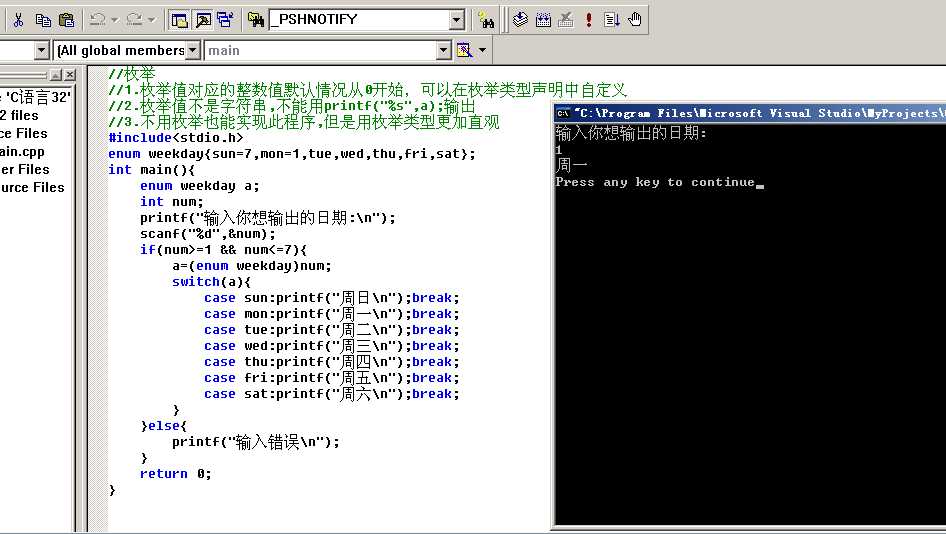Click the 'switch(a){' line
This screenshot has width=946, height=534.
211,281
